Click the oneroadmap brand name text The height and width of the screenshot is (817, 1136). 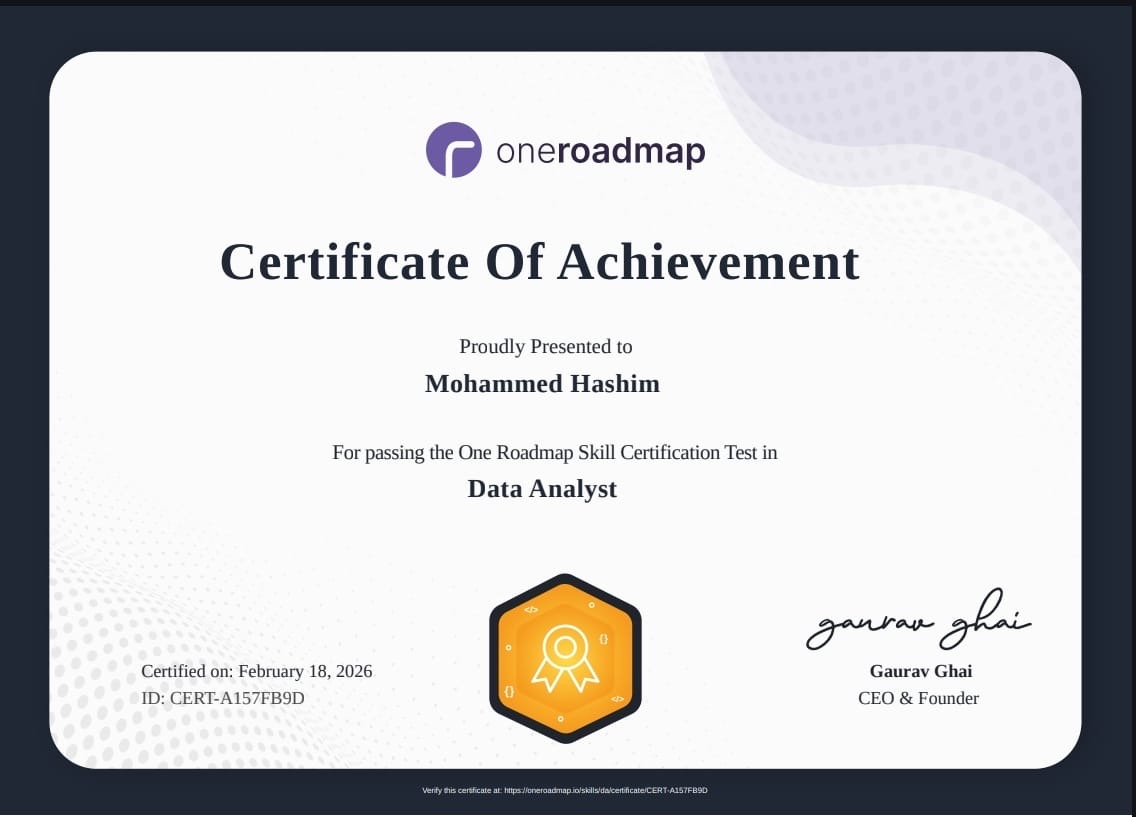(601, 151)
